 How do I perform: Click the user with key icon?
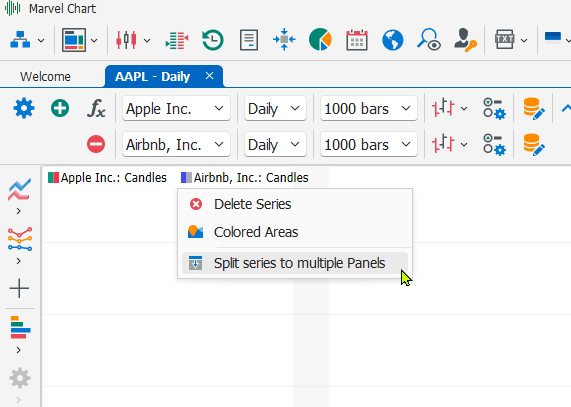465,40
